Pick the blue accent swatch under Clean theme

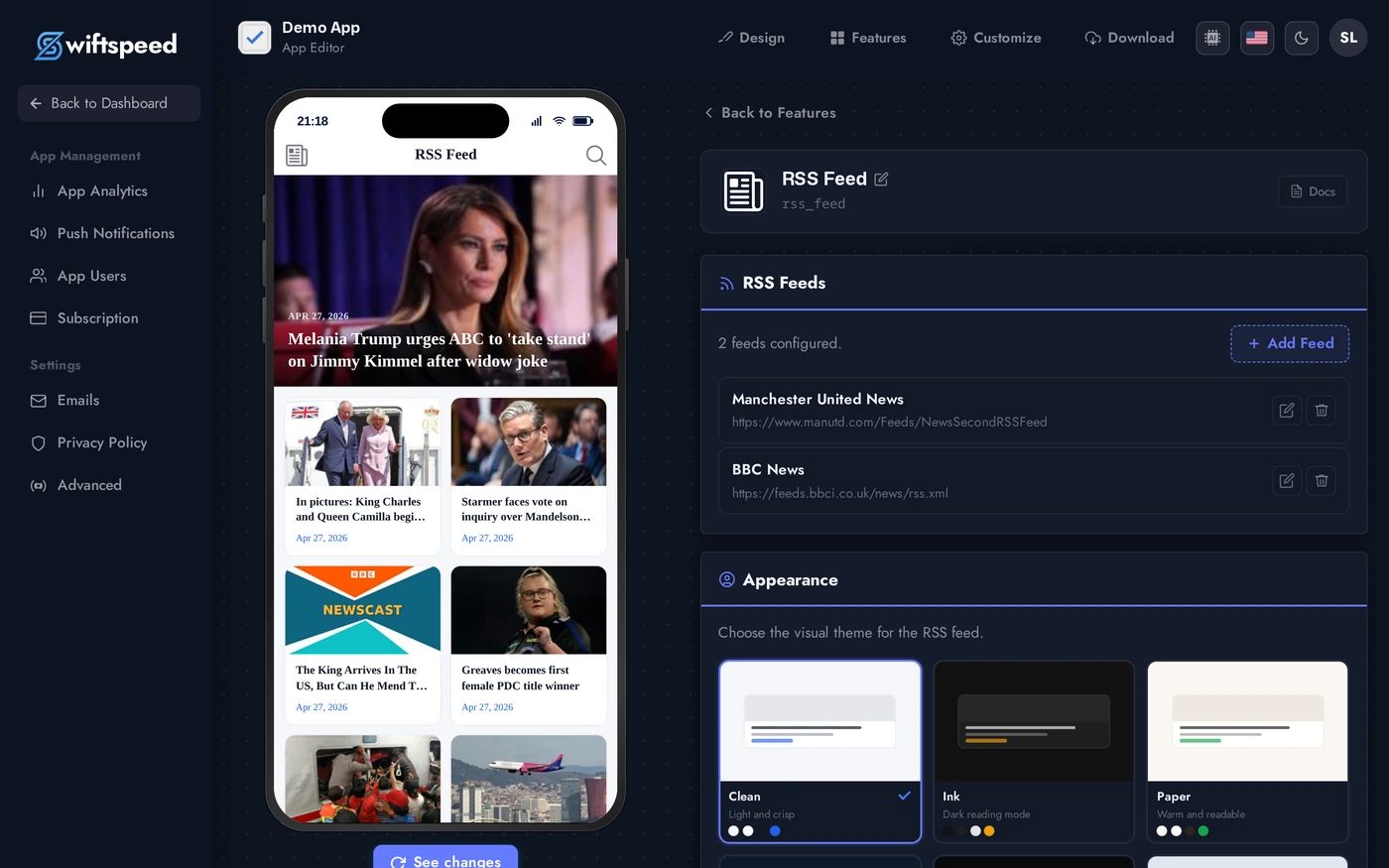775,831
